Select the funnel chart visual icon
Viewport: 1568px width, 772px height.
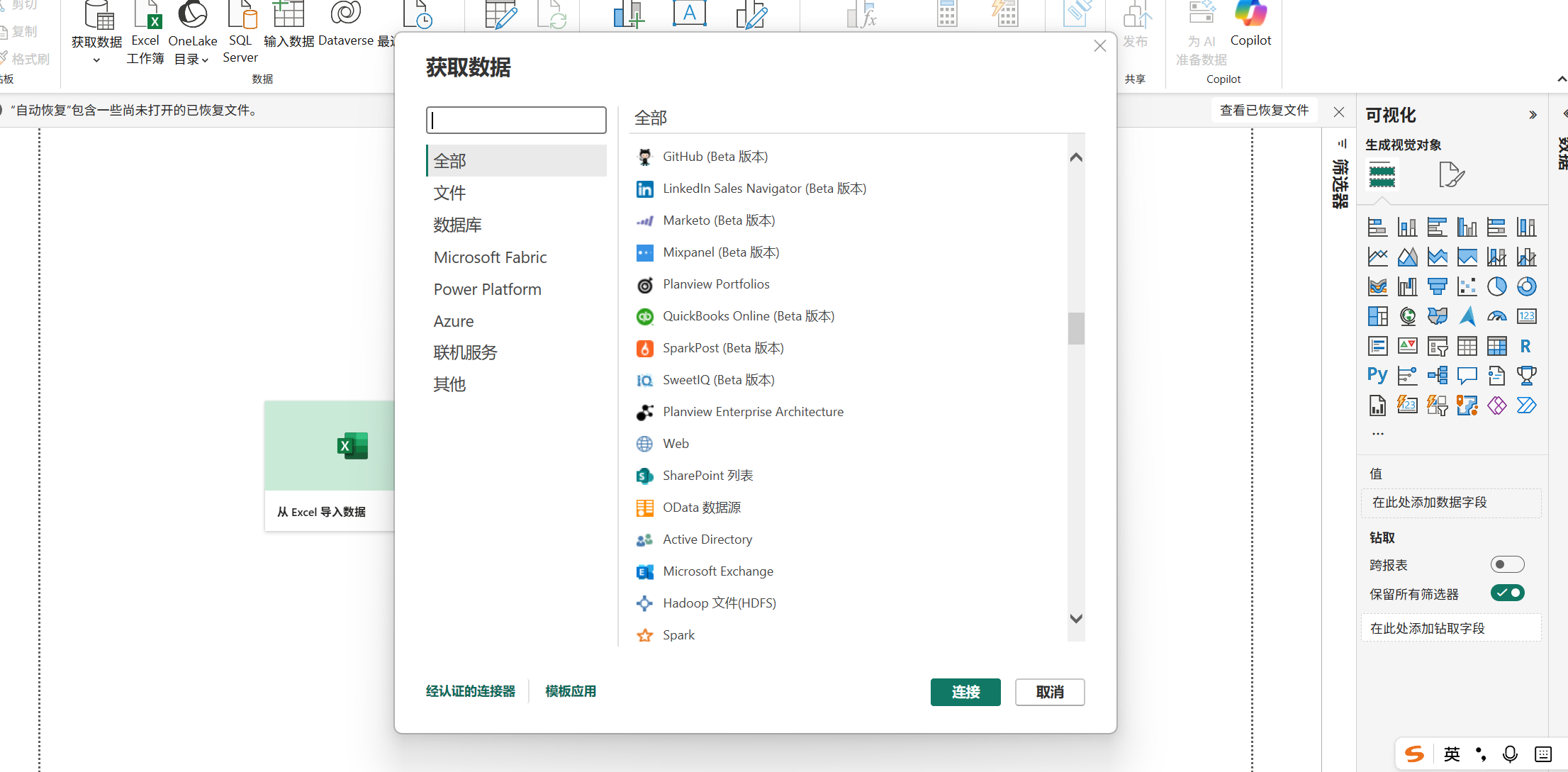[x=1437, y=286]
